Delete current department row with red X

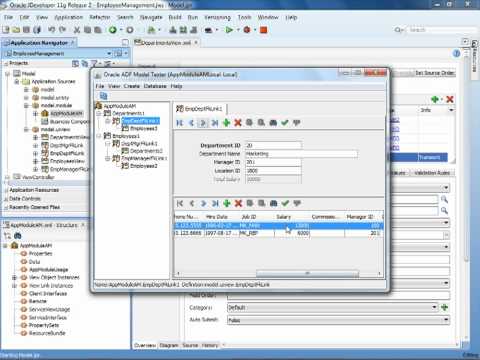pos(238,123)
